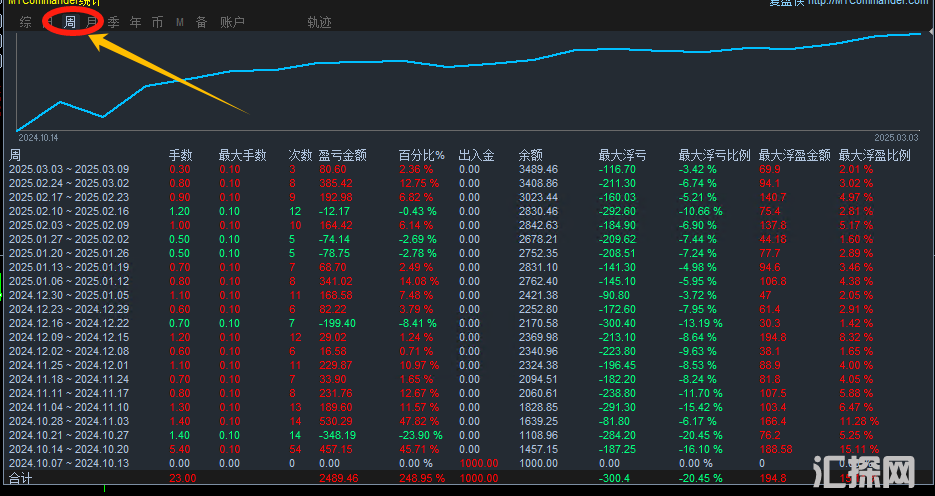Open the 币 currency tab
This screenshot has height=496, width=935.
pyautogui.click(x=157, y=21)
